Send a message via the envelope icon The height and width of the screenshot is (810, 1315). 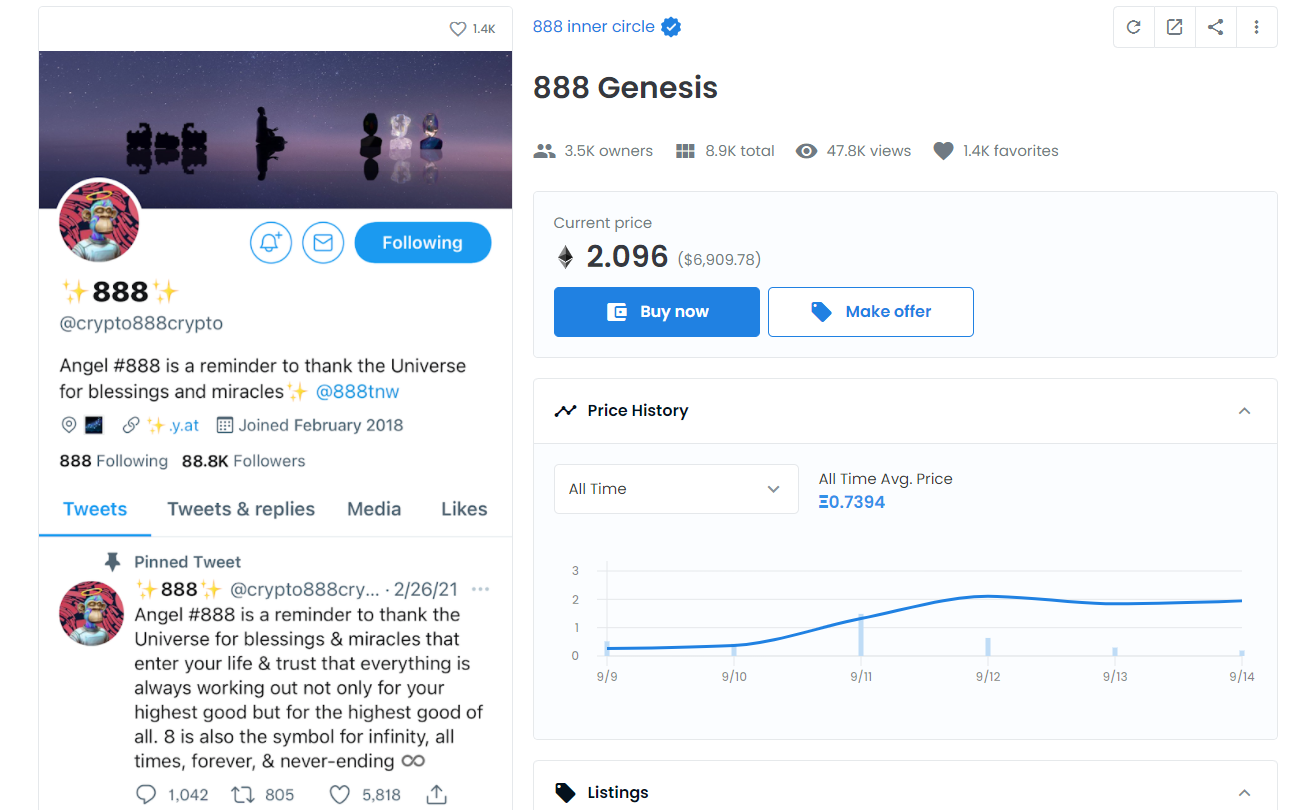(x=323, y=243)
